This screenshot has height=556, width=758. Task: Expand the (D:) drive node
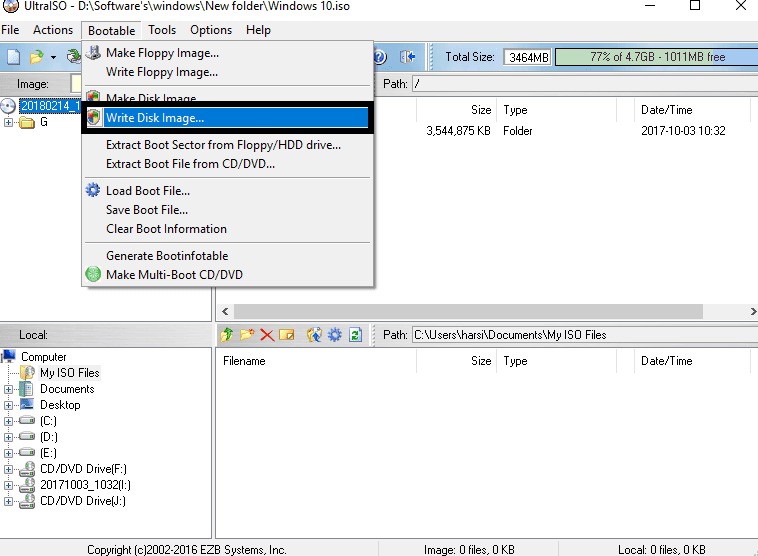(x=8, y=437)
